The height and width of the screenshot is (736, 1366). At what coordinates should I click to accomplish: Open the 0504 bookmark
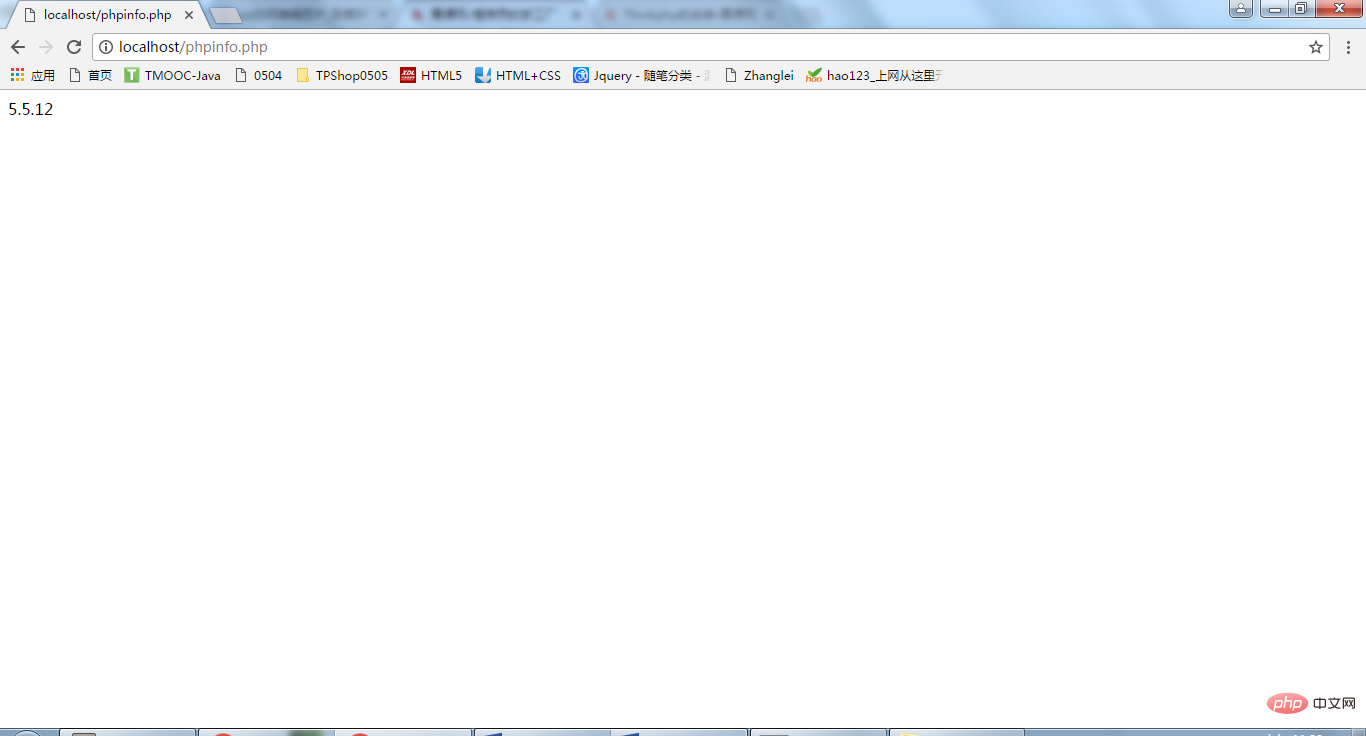point(258,75)
